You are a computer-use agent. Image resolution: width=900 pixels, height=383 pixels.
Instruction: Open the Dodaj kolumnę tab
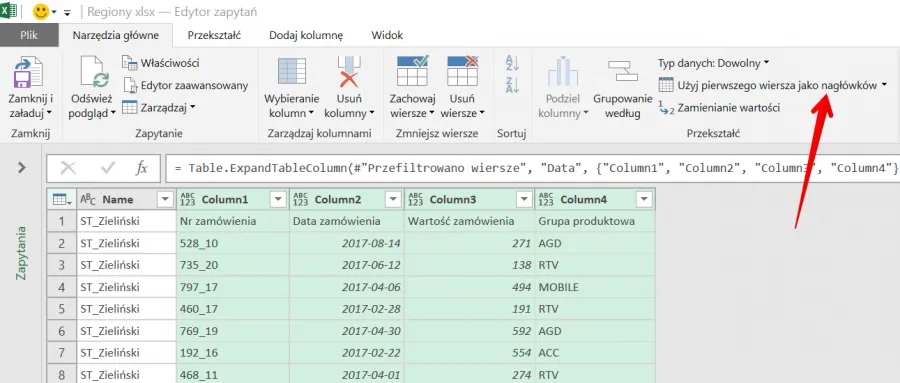pos(306,35)
